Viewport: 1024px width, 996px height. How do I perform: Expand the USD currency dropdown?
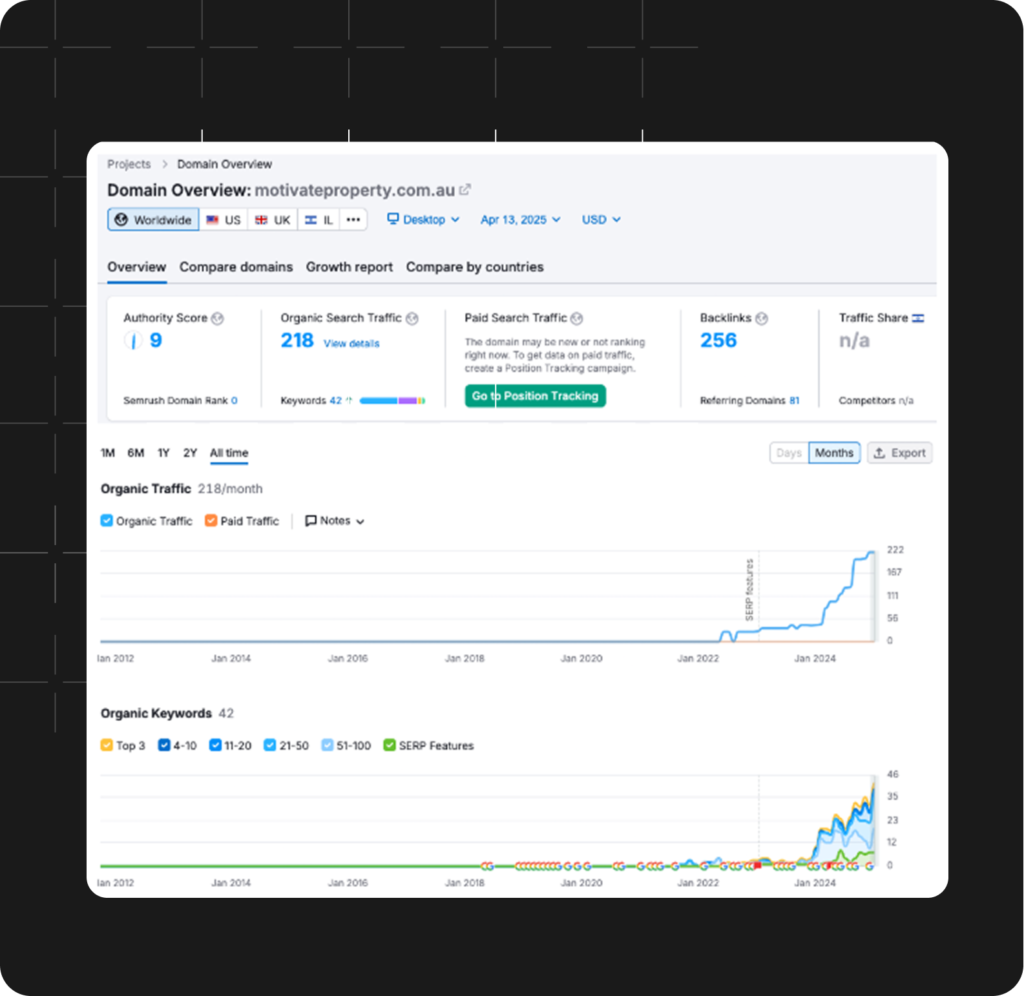tap(601, 220)
